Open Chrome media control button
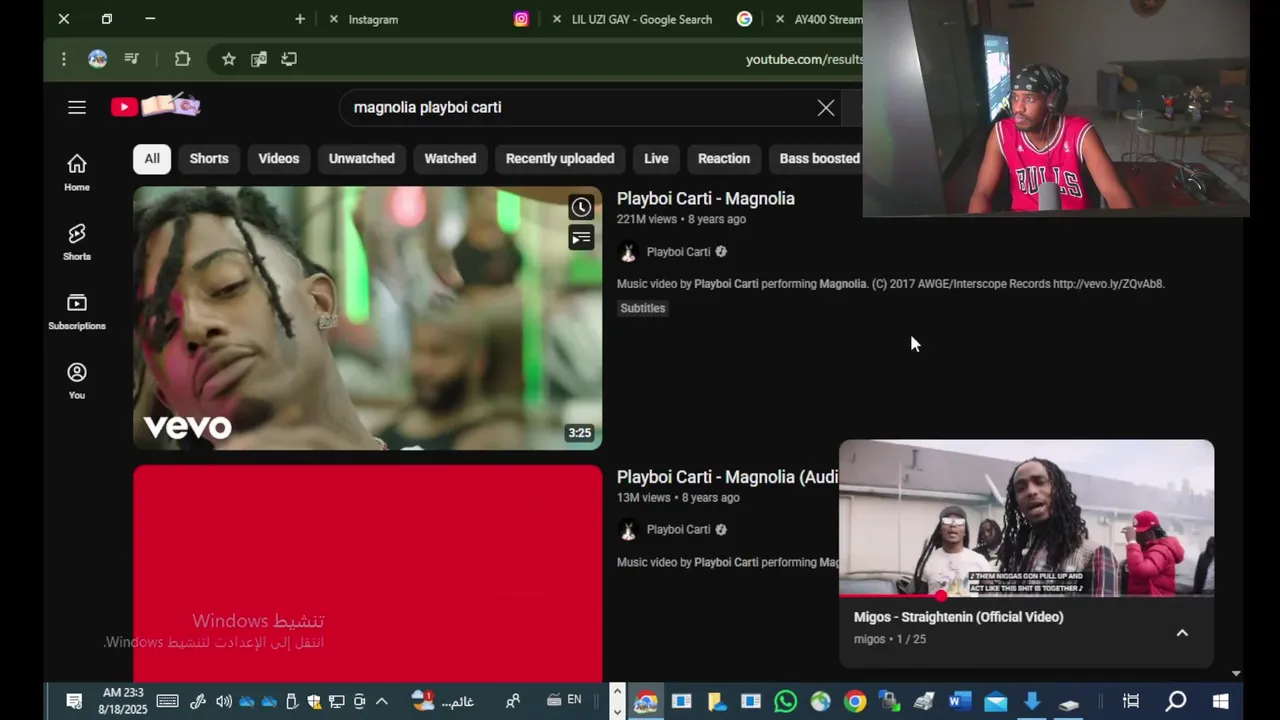 pyautogui.click(x=132, y=59)
